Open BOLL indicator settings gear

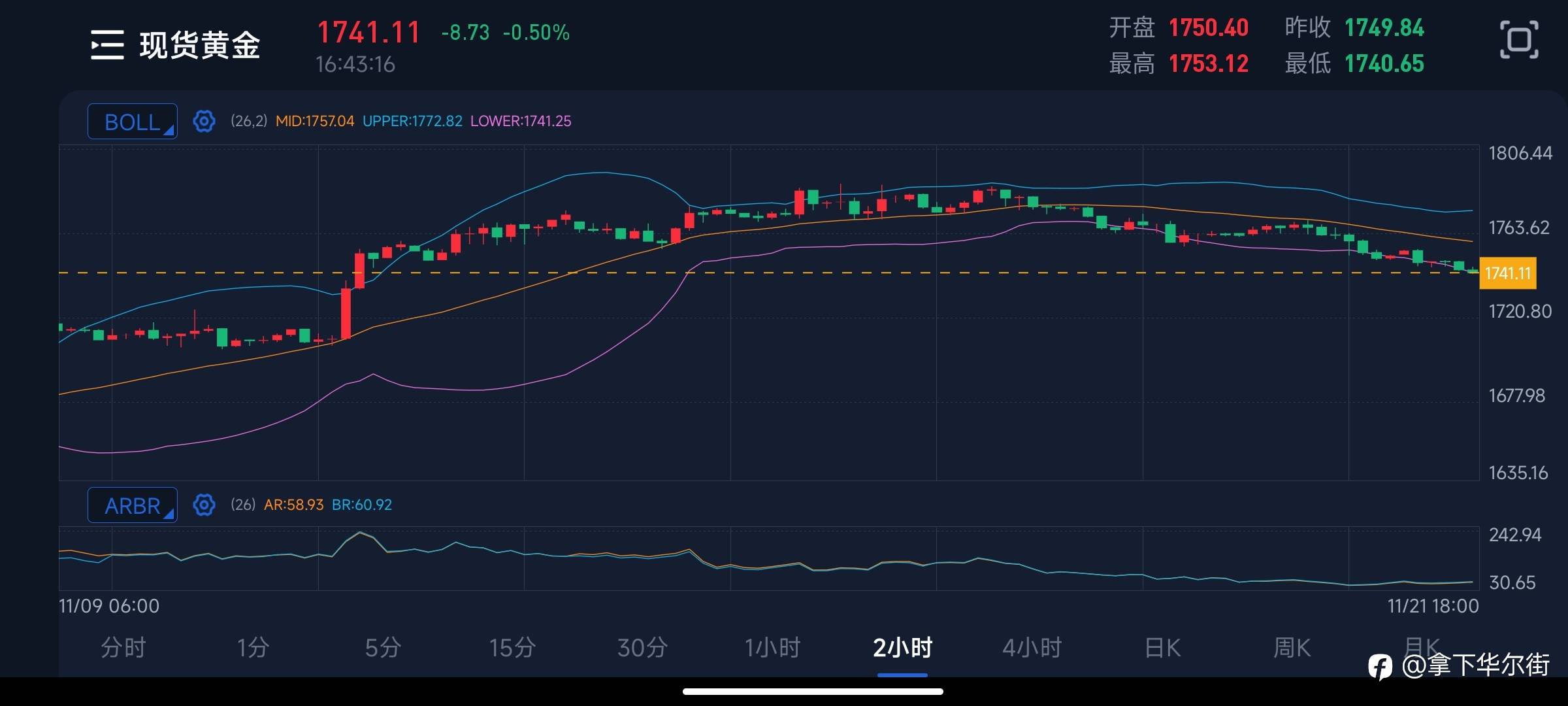[204, 121]
